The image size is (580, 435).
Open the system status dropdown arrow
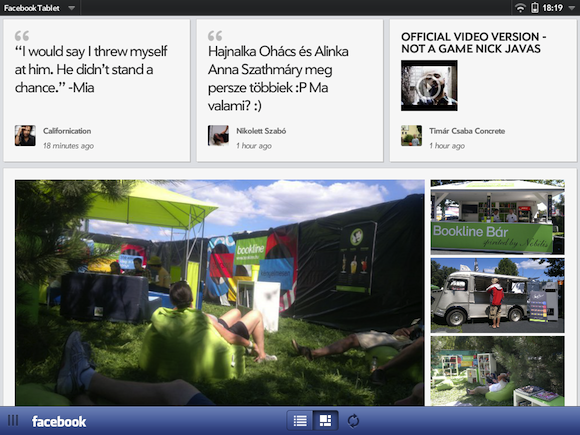coord(572,8)
